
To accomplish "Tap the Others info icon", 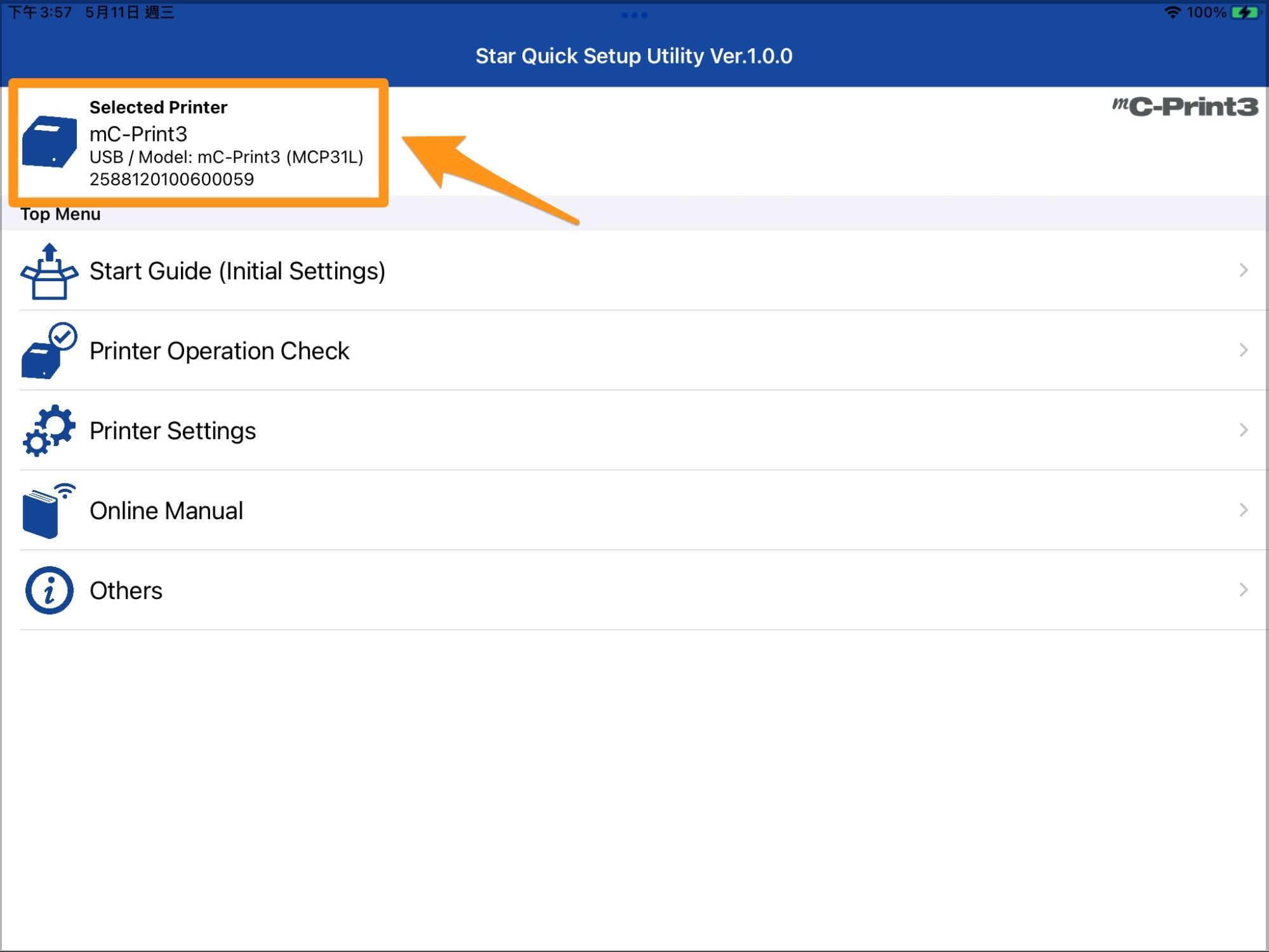I will coord(50,590).
